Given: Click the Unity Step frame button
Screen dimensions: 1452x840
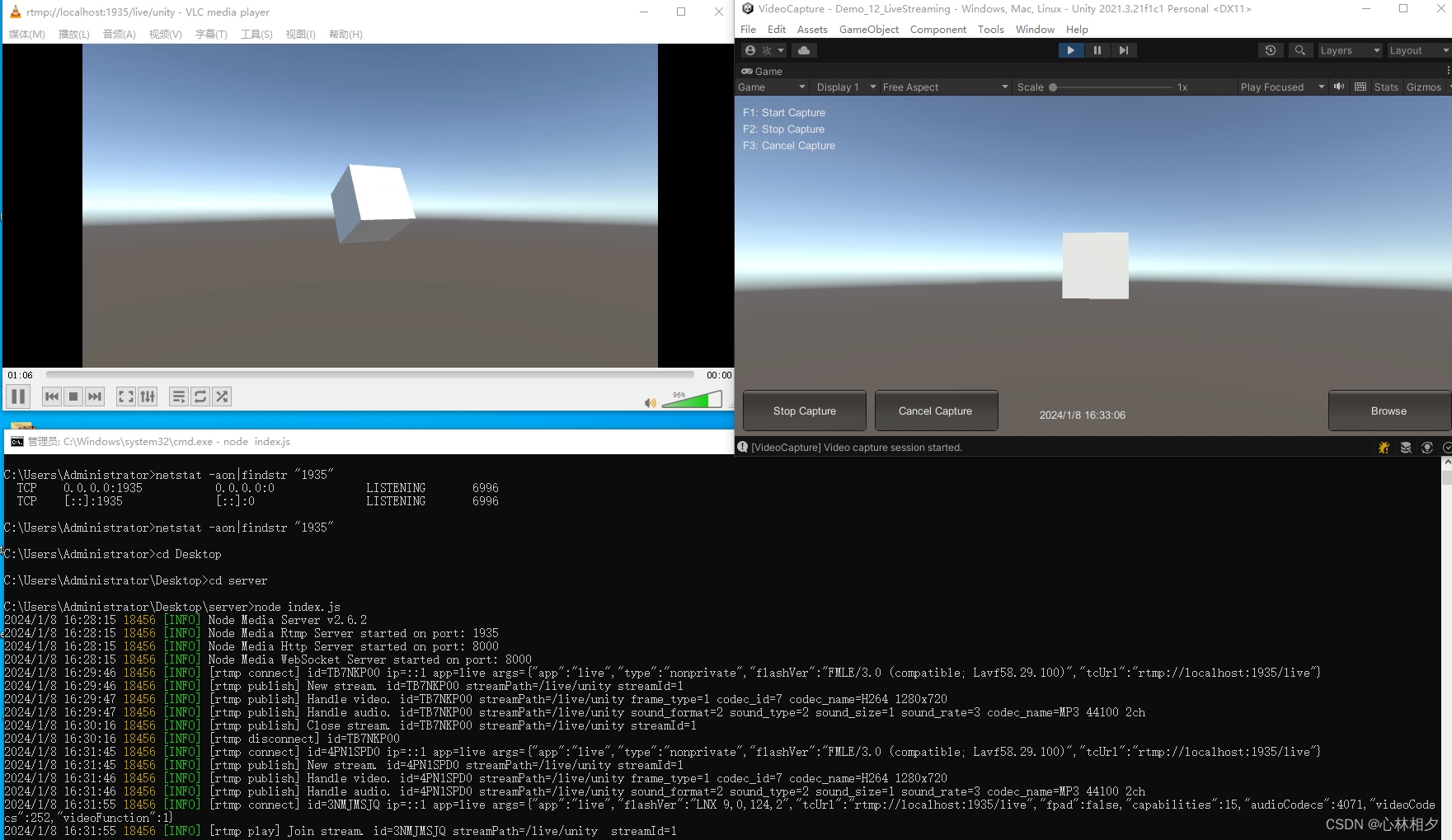Looking at the screenshot, I should (x=1123, y=50).
